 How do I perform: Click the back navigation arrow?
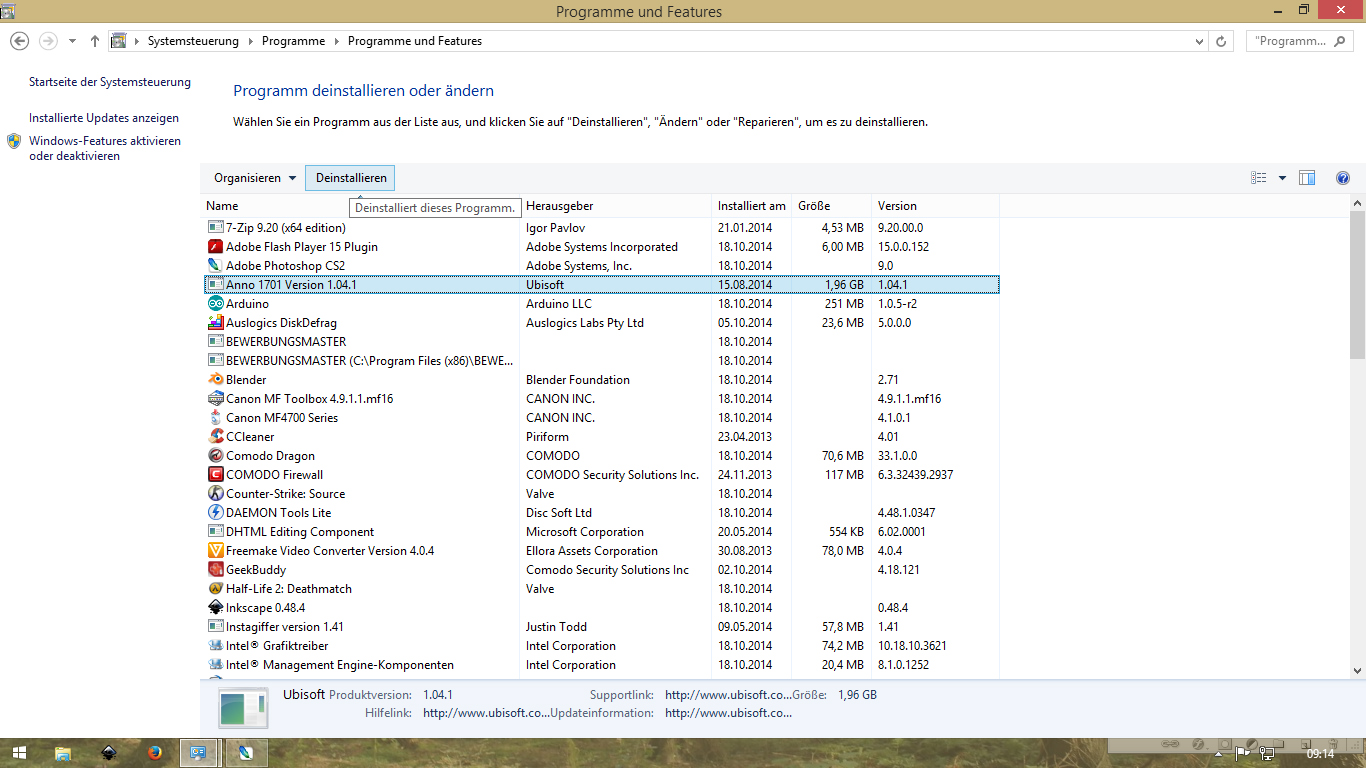click(x=19, y=41)
